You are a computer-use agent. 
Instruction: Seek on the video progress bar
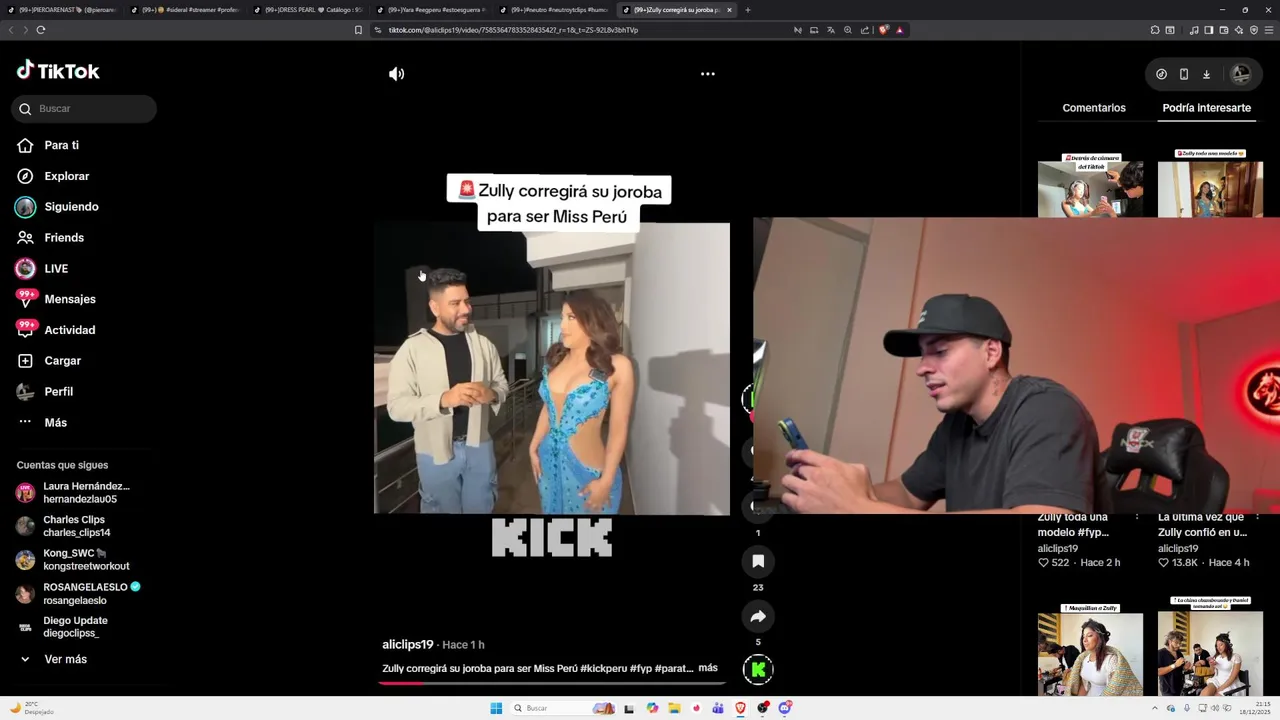552,683
